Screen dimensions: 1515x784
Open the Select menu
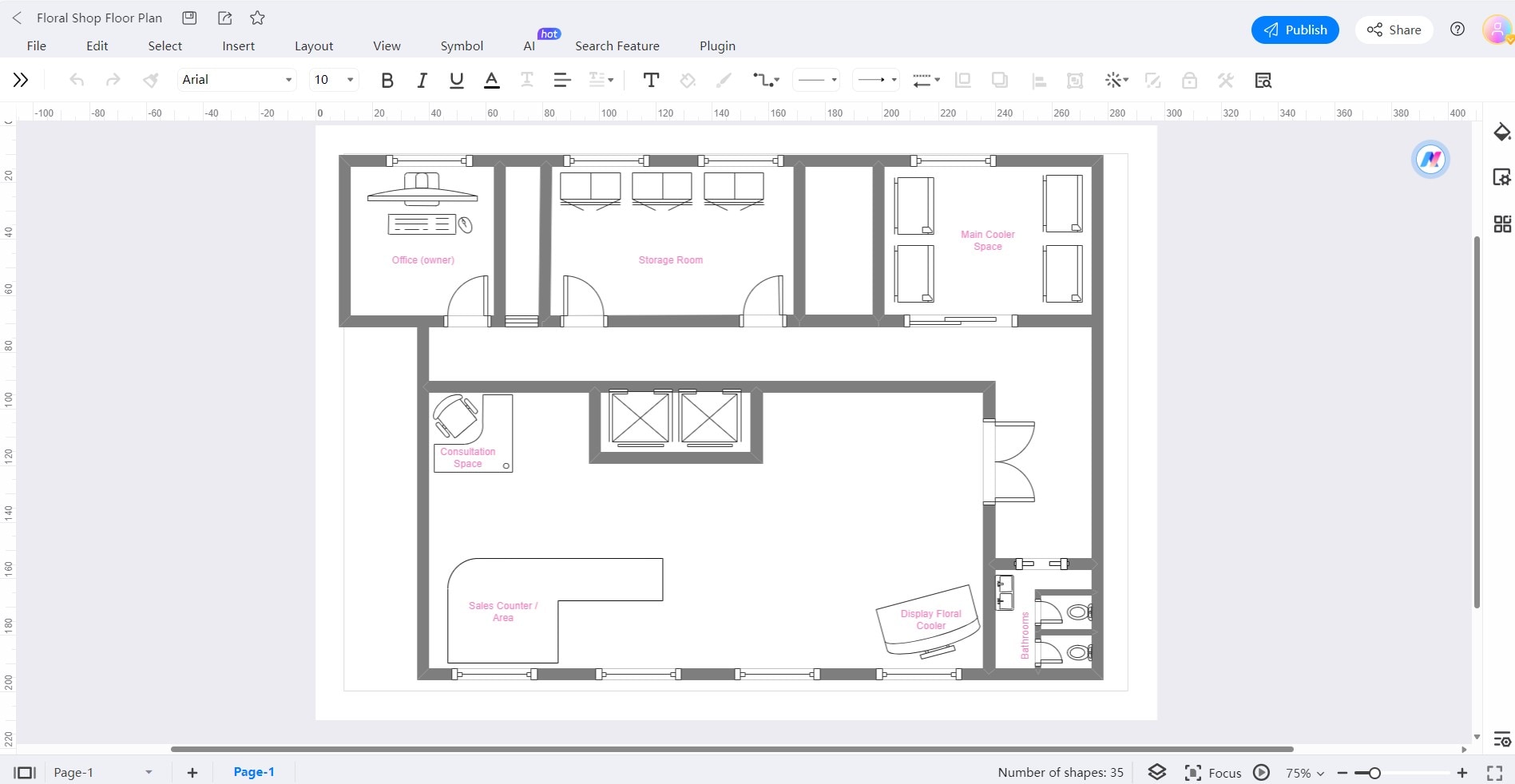point(165,46)
